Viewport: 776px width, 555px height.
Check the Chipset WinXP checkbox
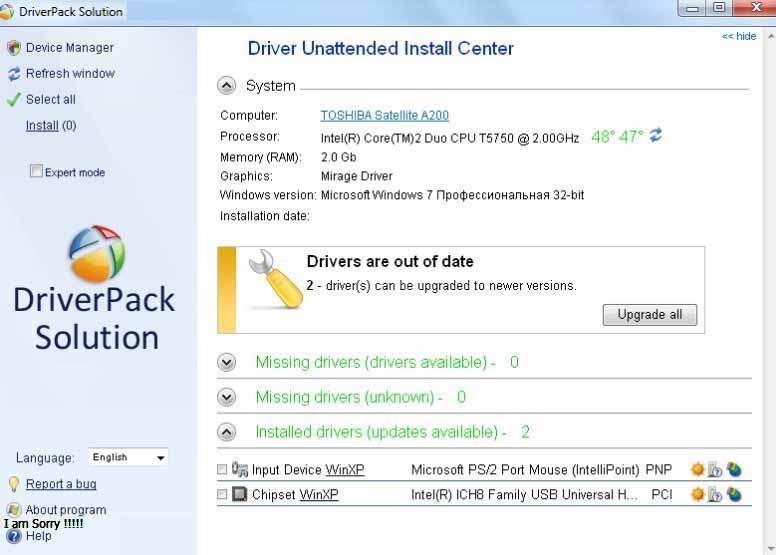click(222, 494)
